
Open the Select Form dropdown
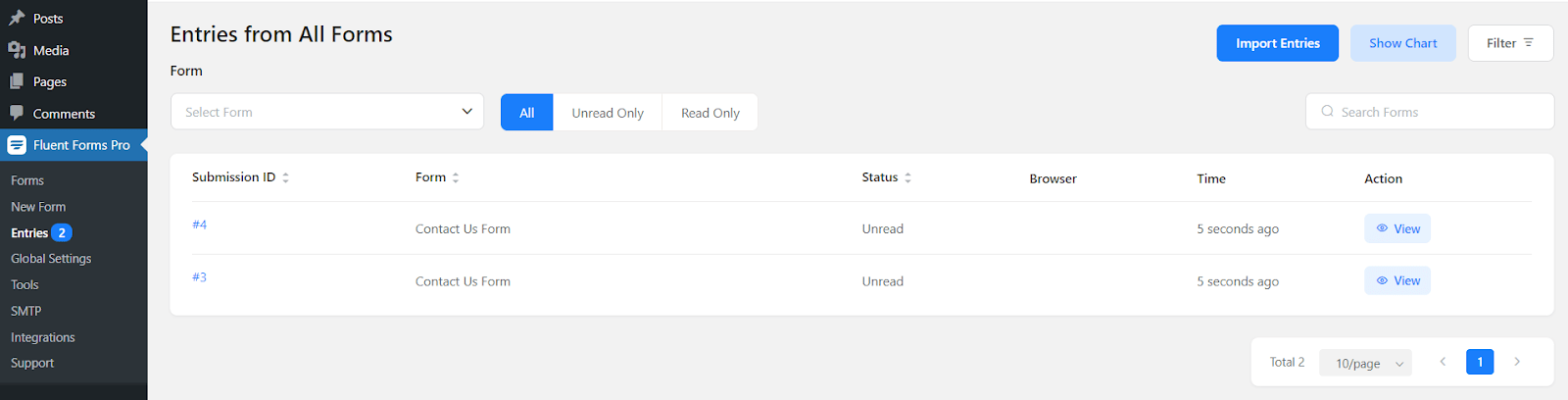pos(326,112)
